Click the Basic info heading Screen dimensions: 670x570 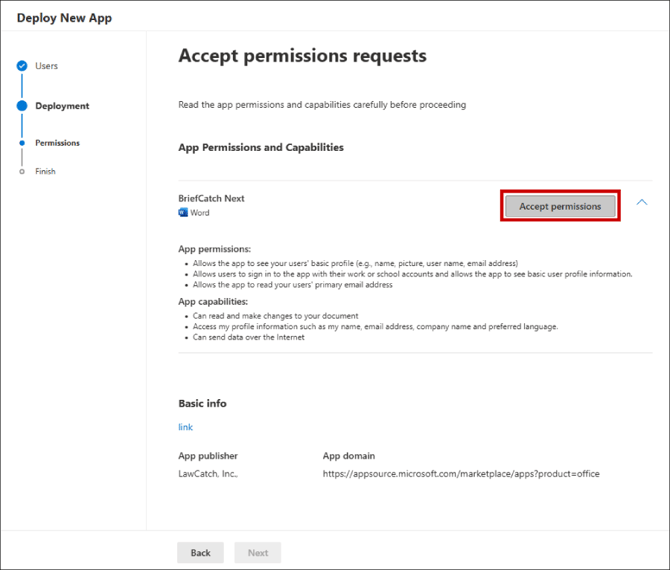point(202,403)
